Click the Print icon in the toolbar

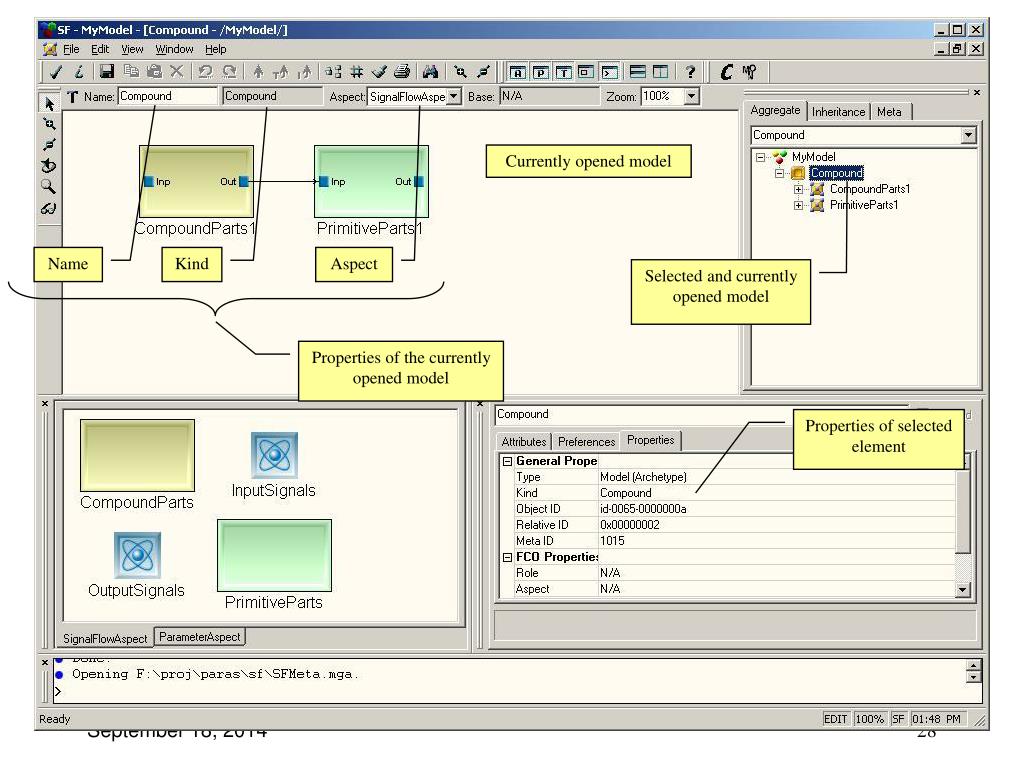[x=402, y=72]
